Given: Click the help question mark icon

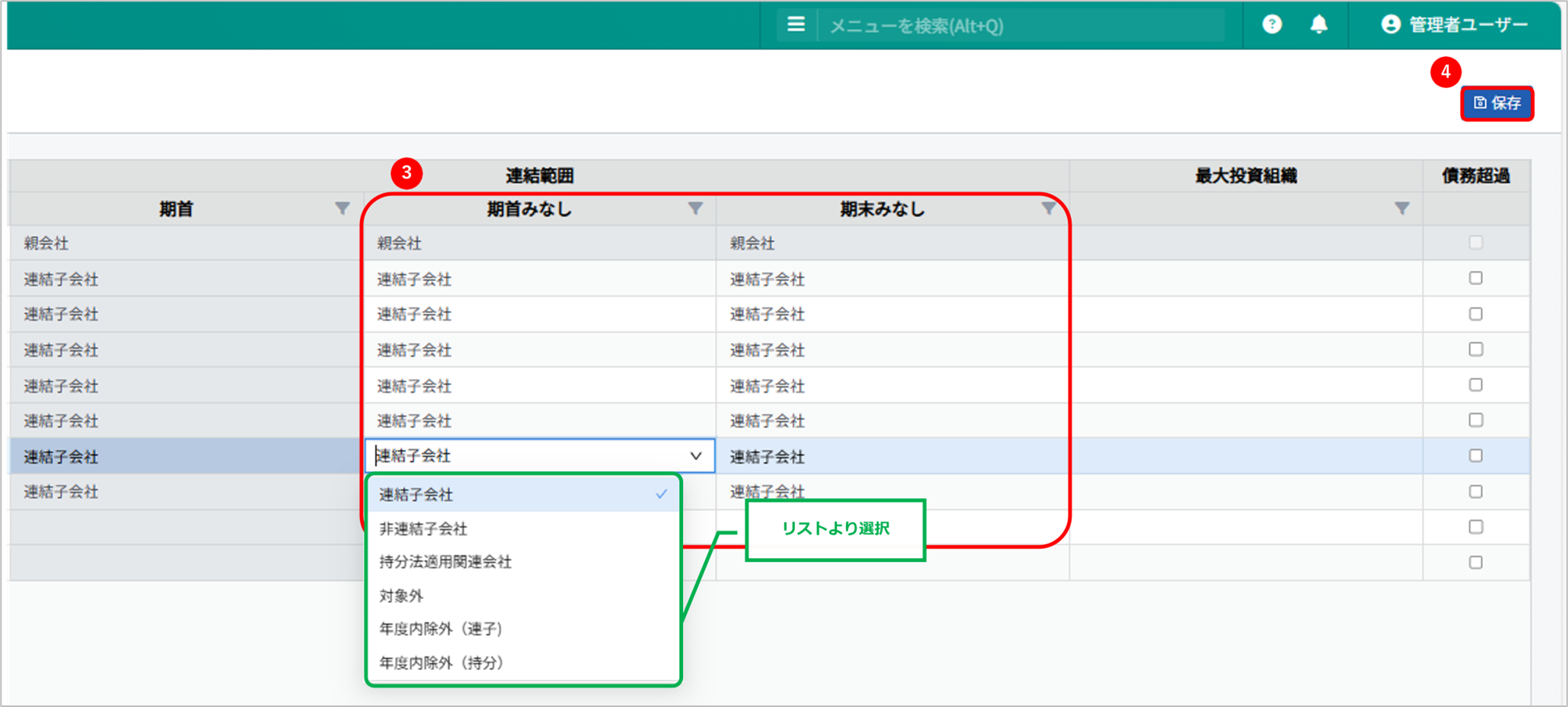Looking at the screenshot, I should point(1271,25).
